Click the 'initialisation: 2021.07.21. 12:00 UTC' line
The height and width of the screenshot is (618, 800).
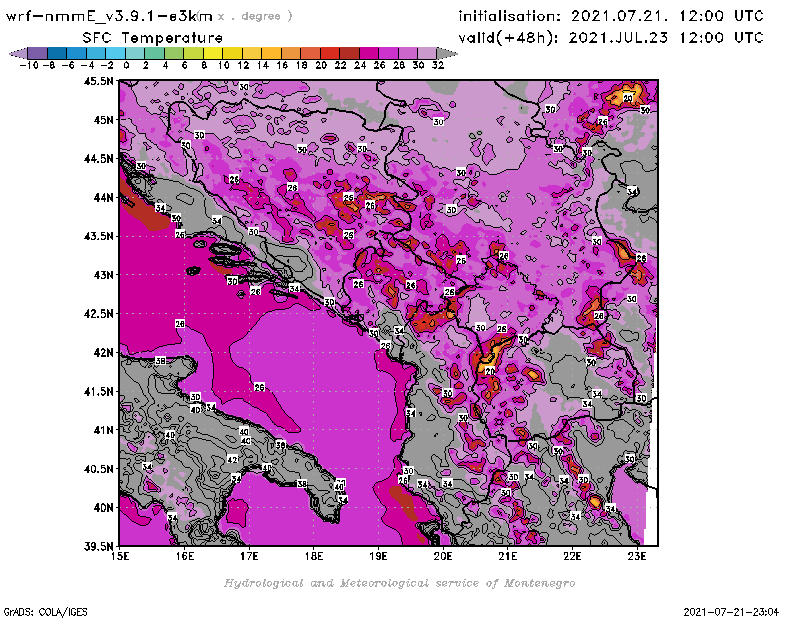coord(611,16)
